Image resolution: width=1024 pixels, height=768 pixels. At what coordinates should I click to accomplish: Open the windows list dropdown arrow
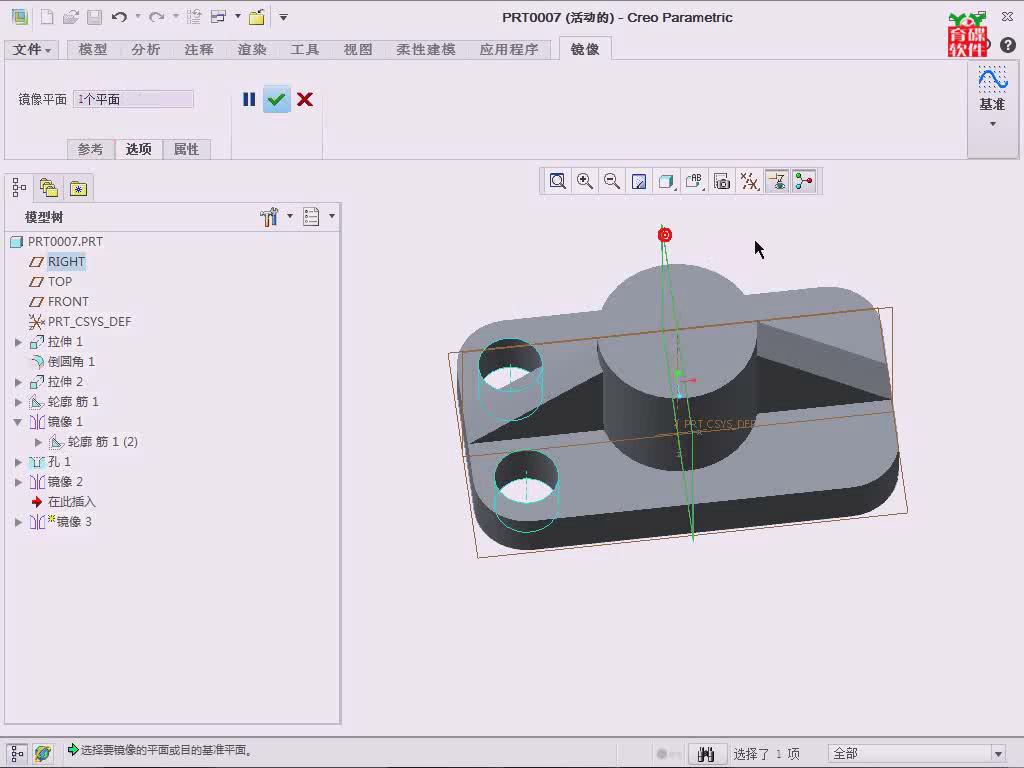pos(238,16)
